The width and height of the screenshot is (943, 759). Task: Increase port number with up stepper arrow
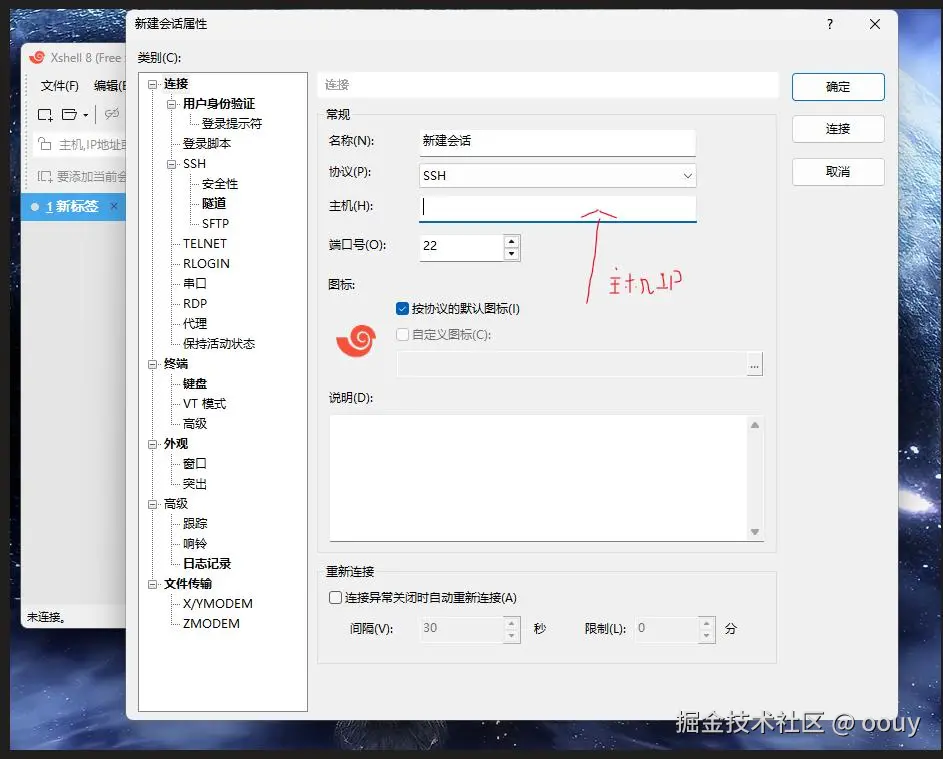[512, 241]
